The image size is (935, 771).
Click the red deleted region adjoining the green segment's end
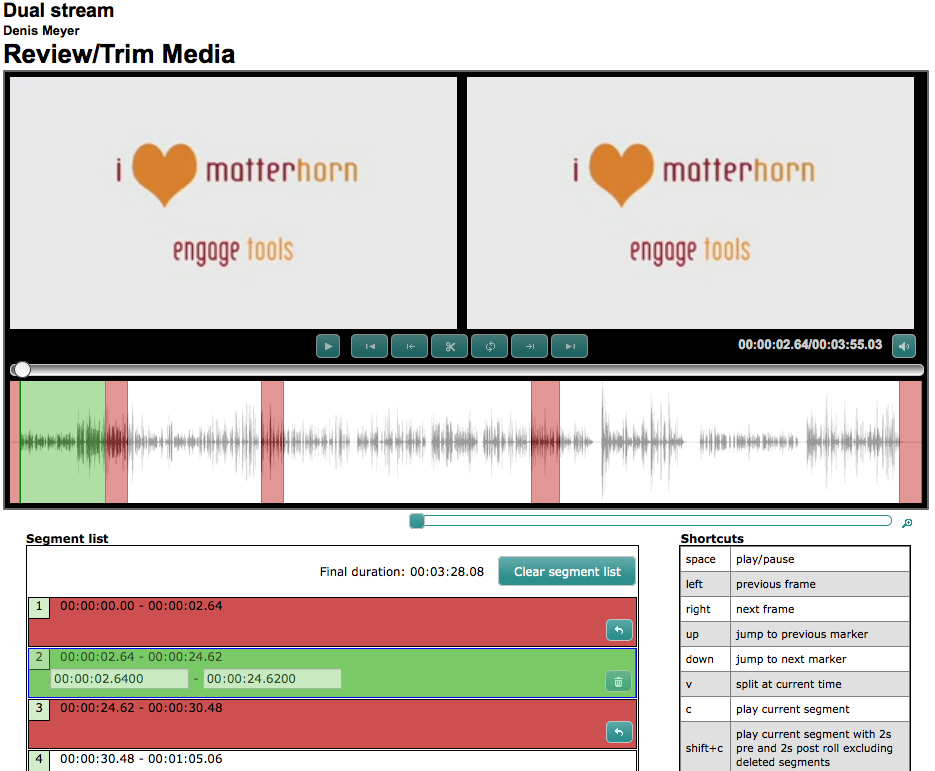pos(116,442)
